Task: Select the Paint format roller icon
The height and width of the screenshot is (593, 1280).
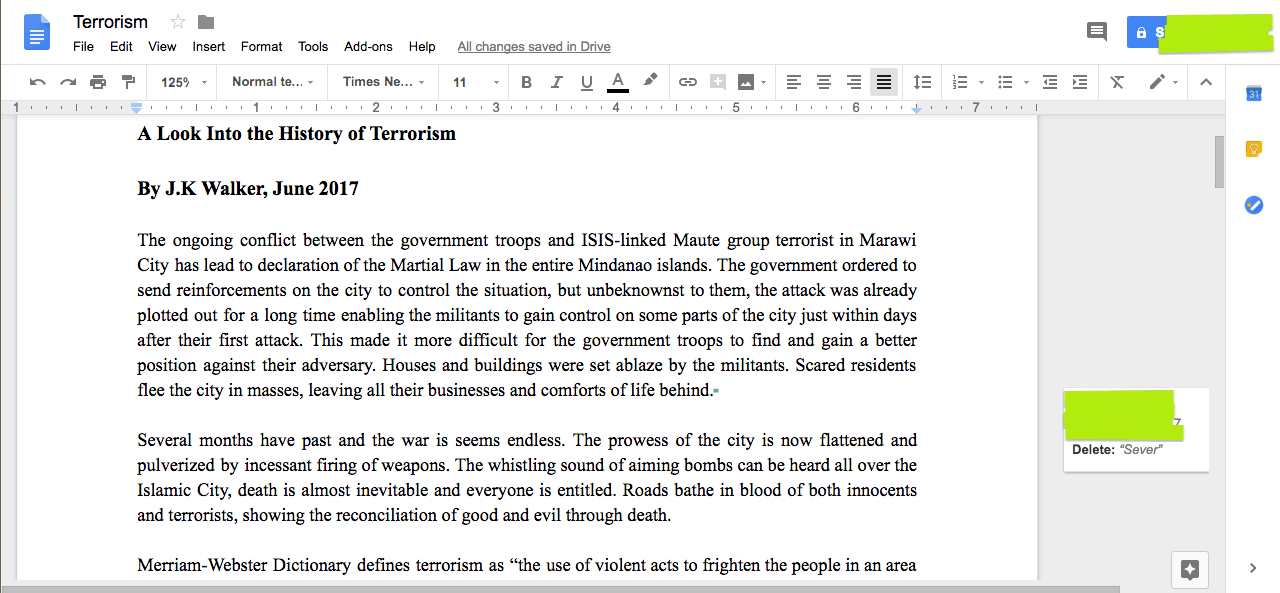Action: (128, 82)
